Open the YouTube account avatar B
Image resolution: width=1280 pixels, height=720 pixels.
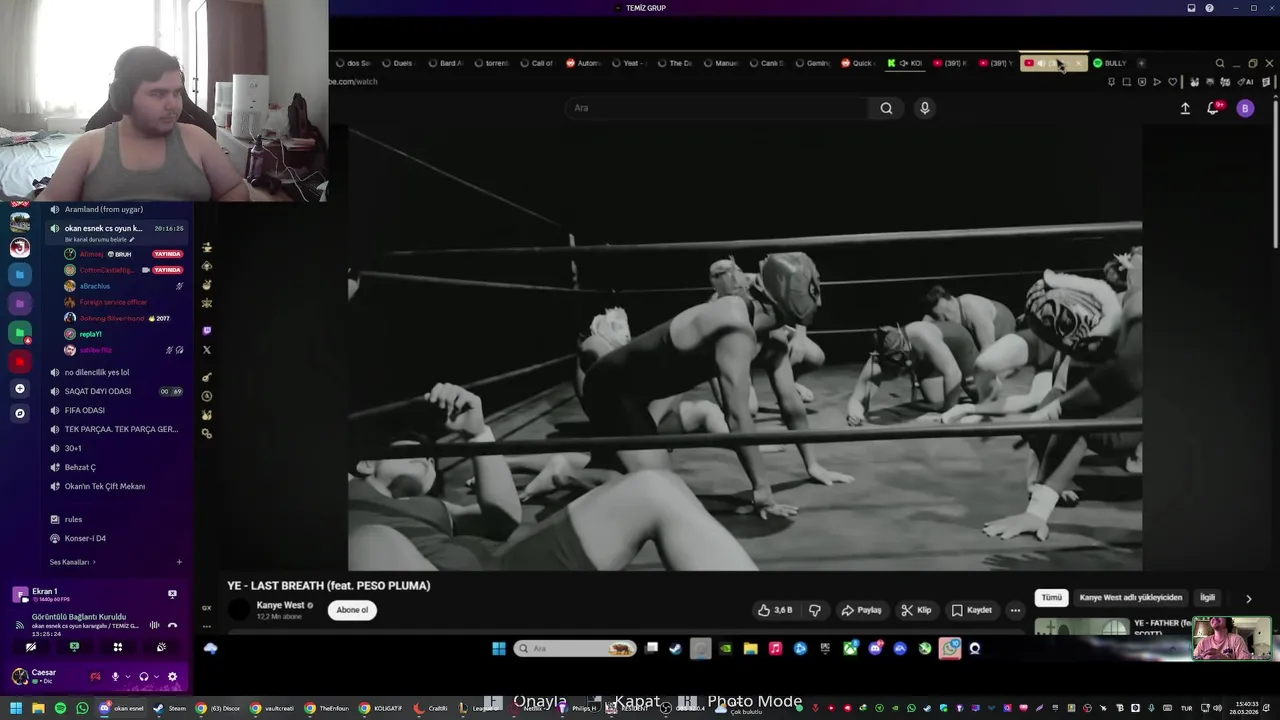1245,108
